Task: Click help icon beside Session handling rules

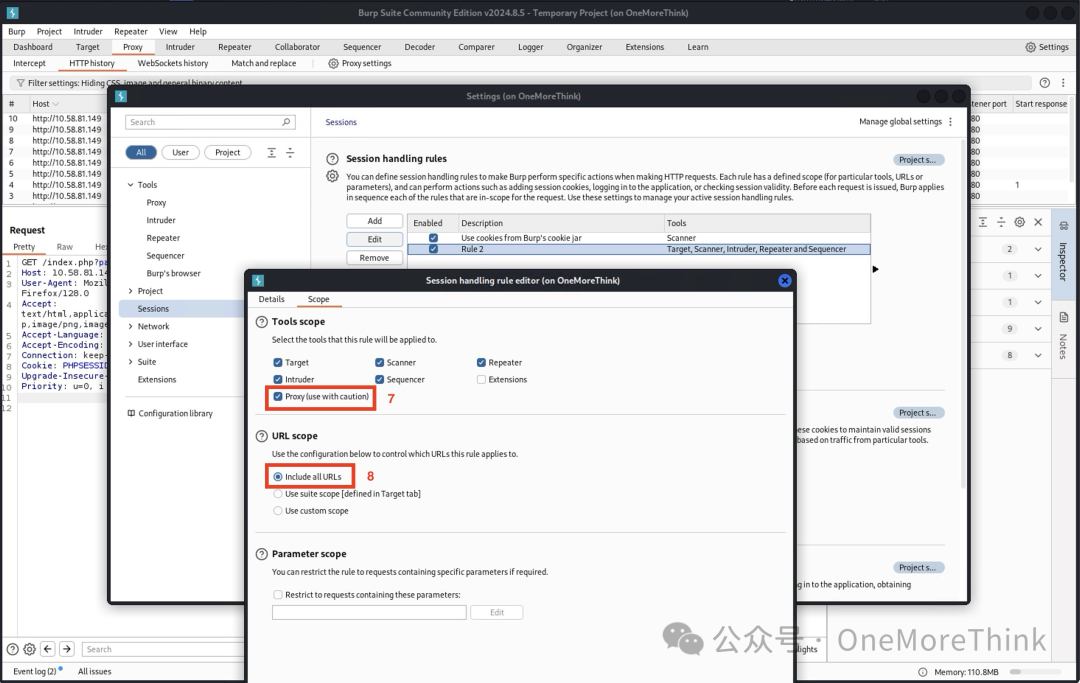Action: point(332,158)
